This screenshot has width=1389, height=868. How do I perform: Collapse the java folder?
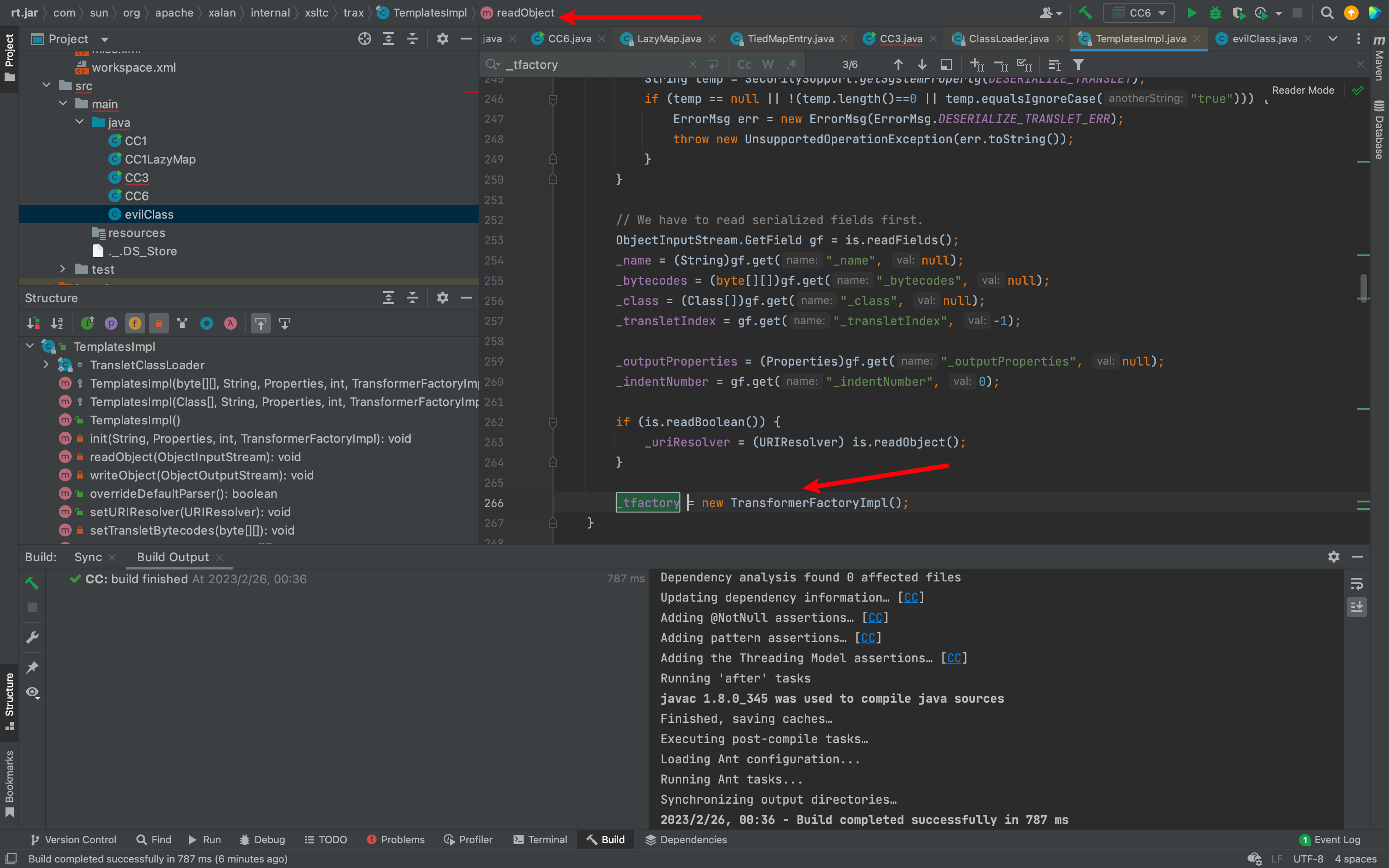click(80, 122)
